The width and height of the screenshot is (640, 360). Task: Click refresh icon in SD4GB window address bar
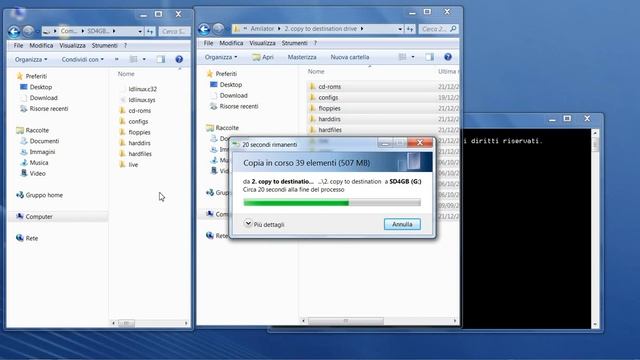click(x=150, y=31)
